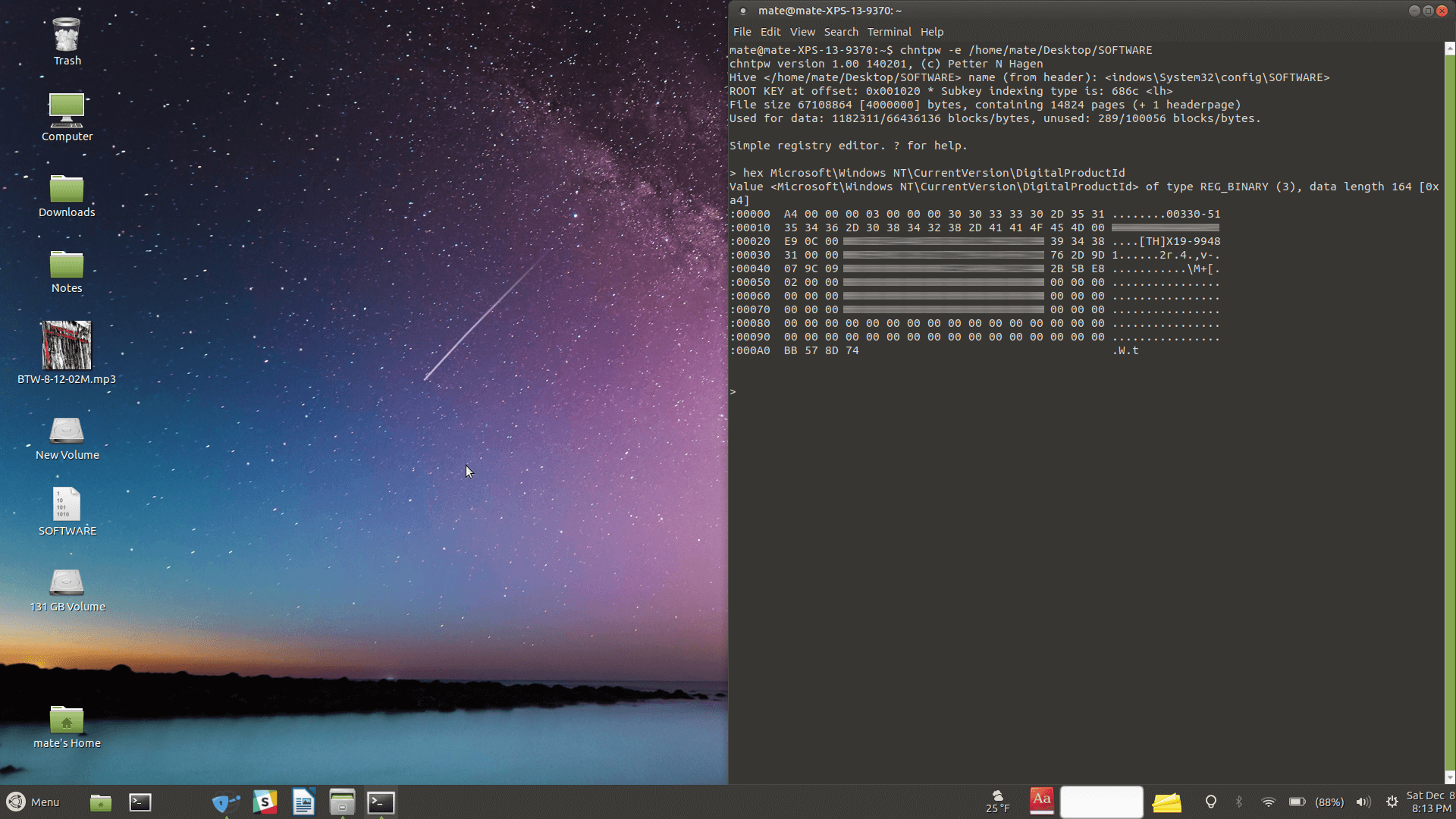Viewport: 1456px width, 819px height.
Task: Click the dictionary lookup text field
Action: (x=1101, y=802)
